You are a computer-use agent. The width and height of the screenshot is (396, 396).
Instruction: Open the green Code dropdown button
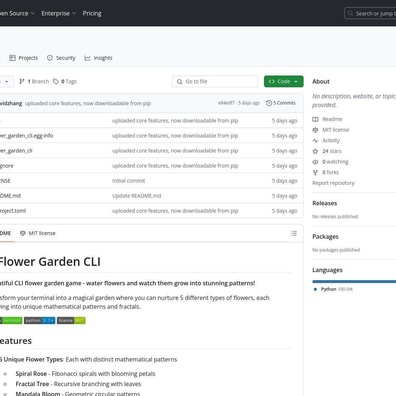point(284,81)
